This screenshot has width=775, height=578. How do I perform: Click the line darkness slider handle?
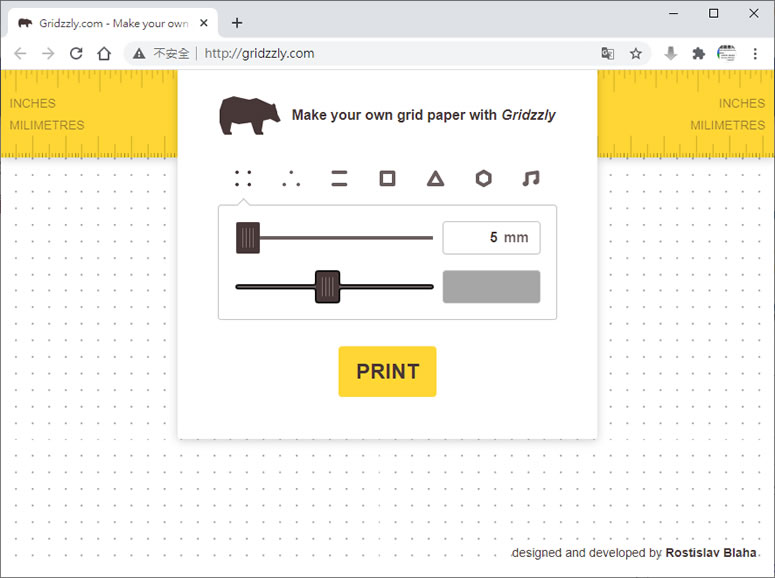point(327,287)
